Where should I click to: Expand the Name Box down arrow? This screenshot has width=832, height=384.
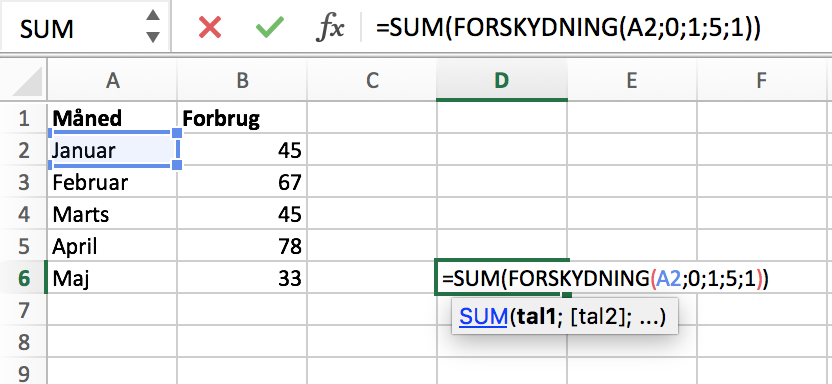click(153, 37)
